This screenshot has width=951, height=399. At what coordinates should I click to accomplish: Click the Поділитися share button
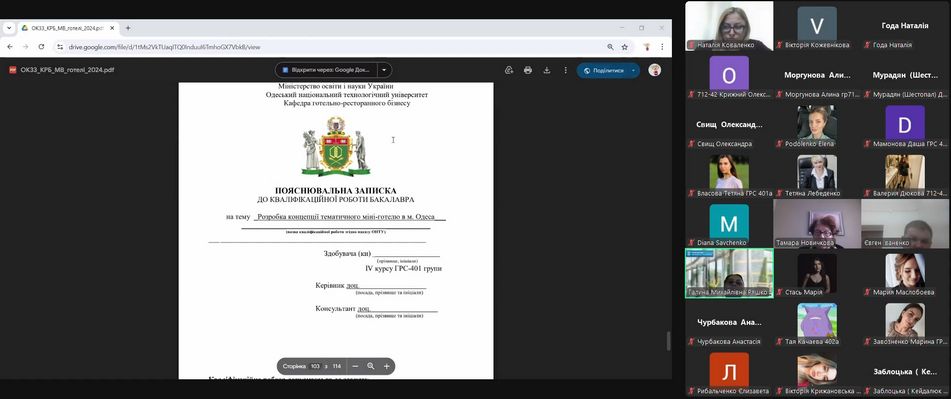coord(603,70)
